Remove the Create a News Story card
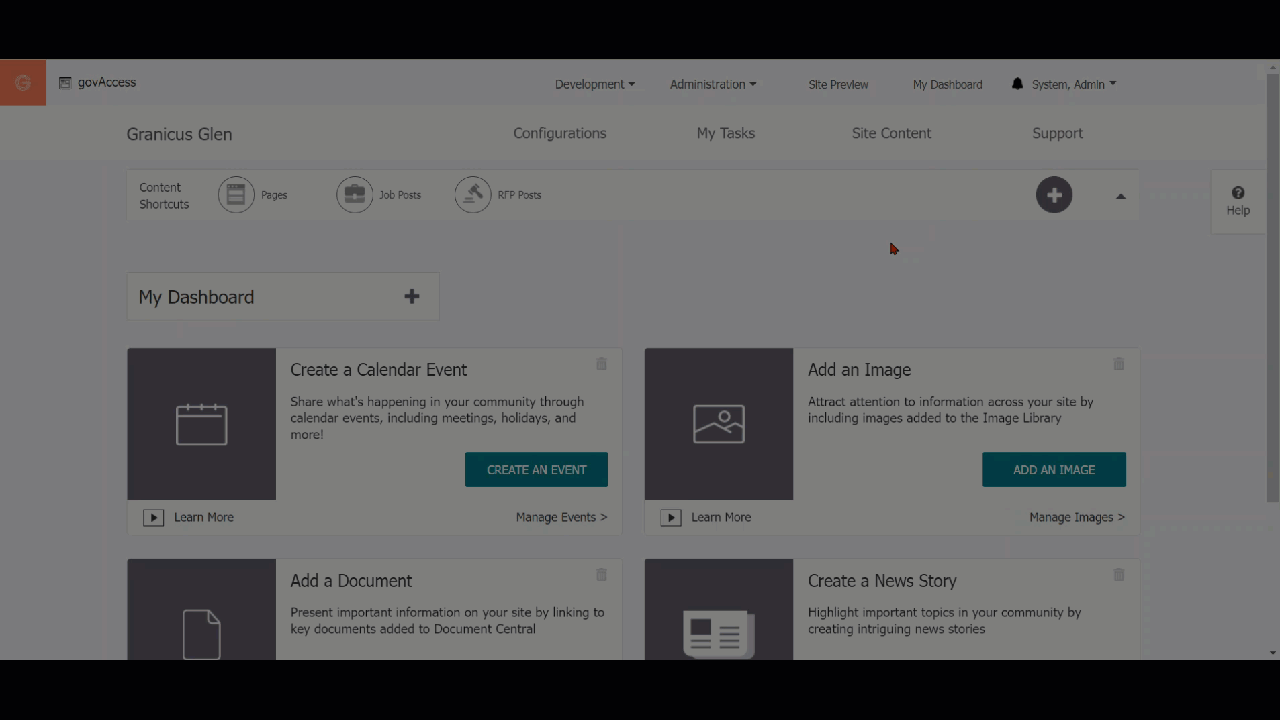 tap(1118, 575)
